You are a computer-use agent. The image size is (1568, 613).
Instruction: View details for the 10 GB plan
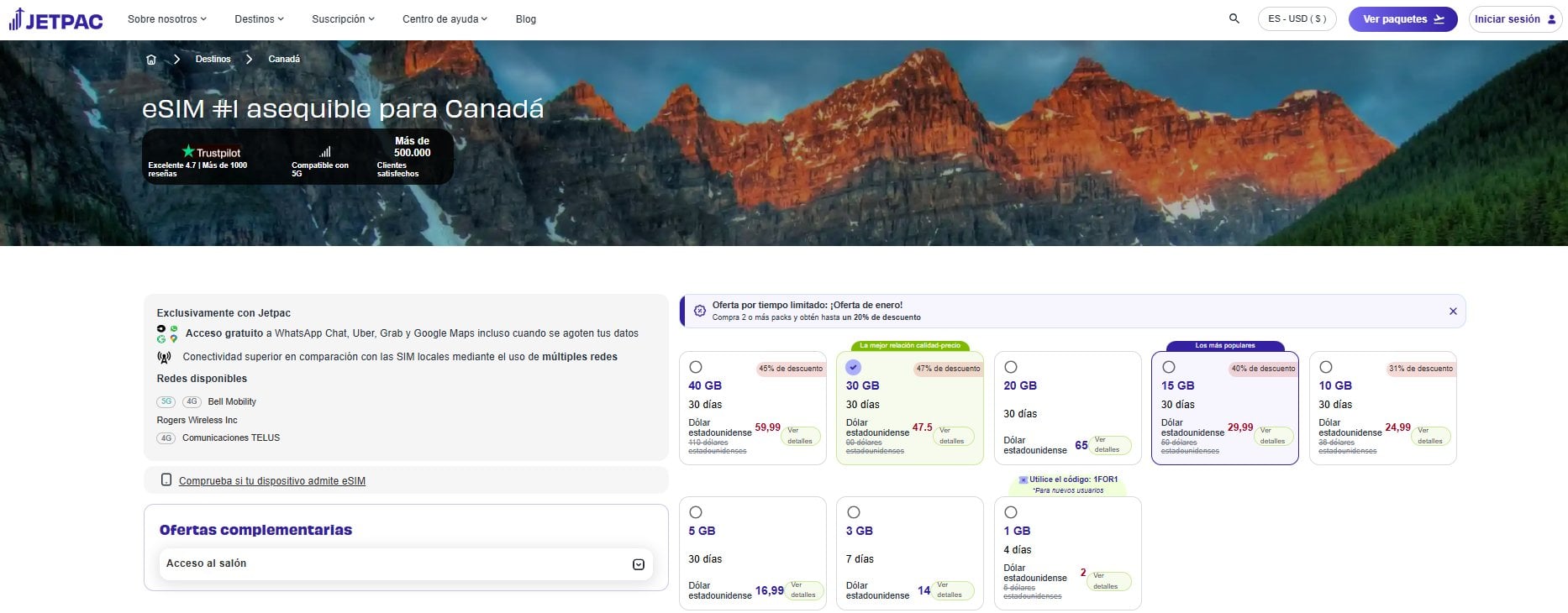click(x=1430, y=436)
